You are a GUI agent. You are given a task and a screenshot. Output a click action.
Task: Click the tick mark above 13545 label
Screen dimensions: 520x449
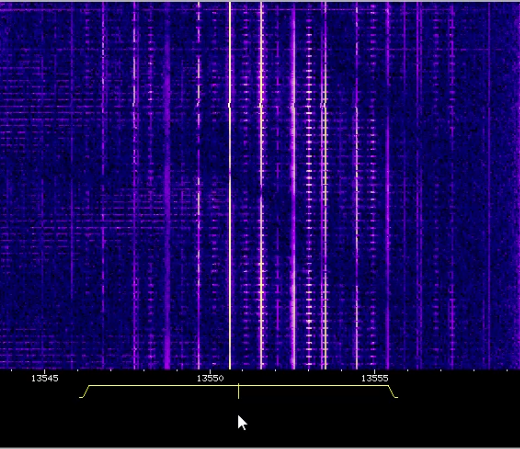point(45,371)
